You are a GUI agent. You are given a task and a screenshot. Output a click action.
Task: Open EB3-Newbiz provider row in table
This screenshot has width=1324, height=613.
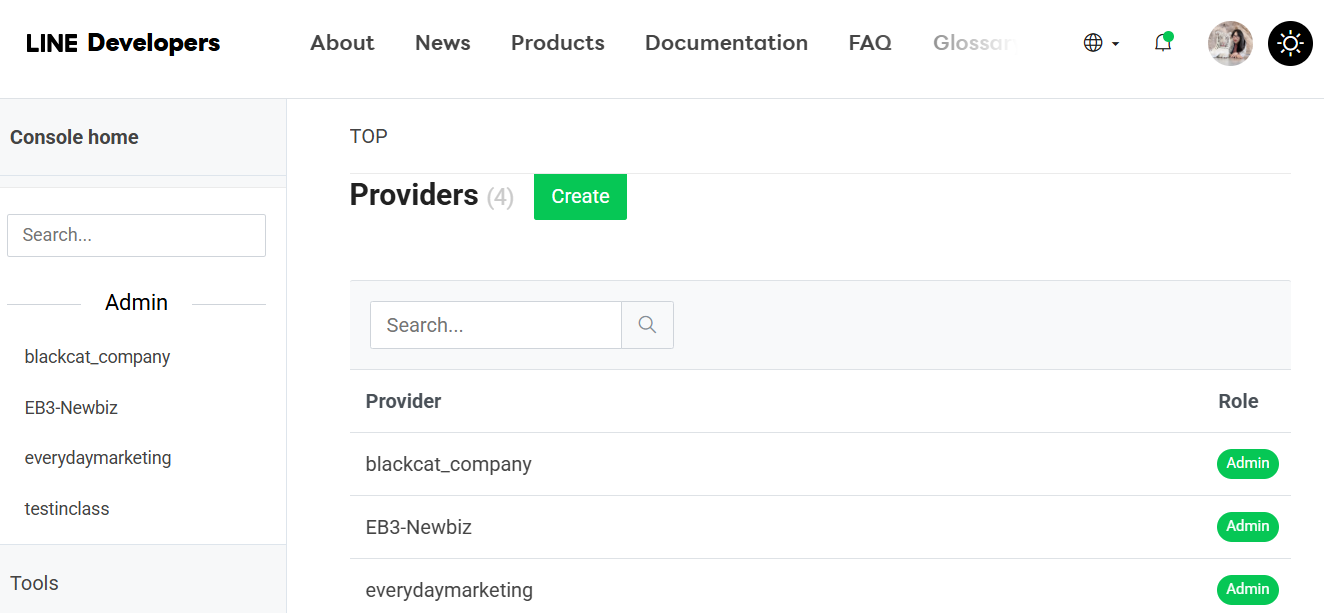[820, 527]
